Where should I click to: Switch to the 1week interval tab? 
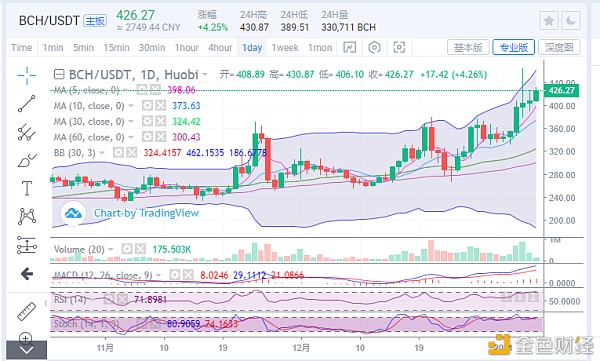pos(285,47)
